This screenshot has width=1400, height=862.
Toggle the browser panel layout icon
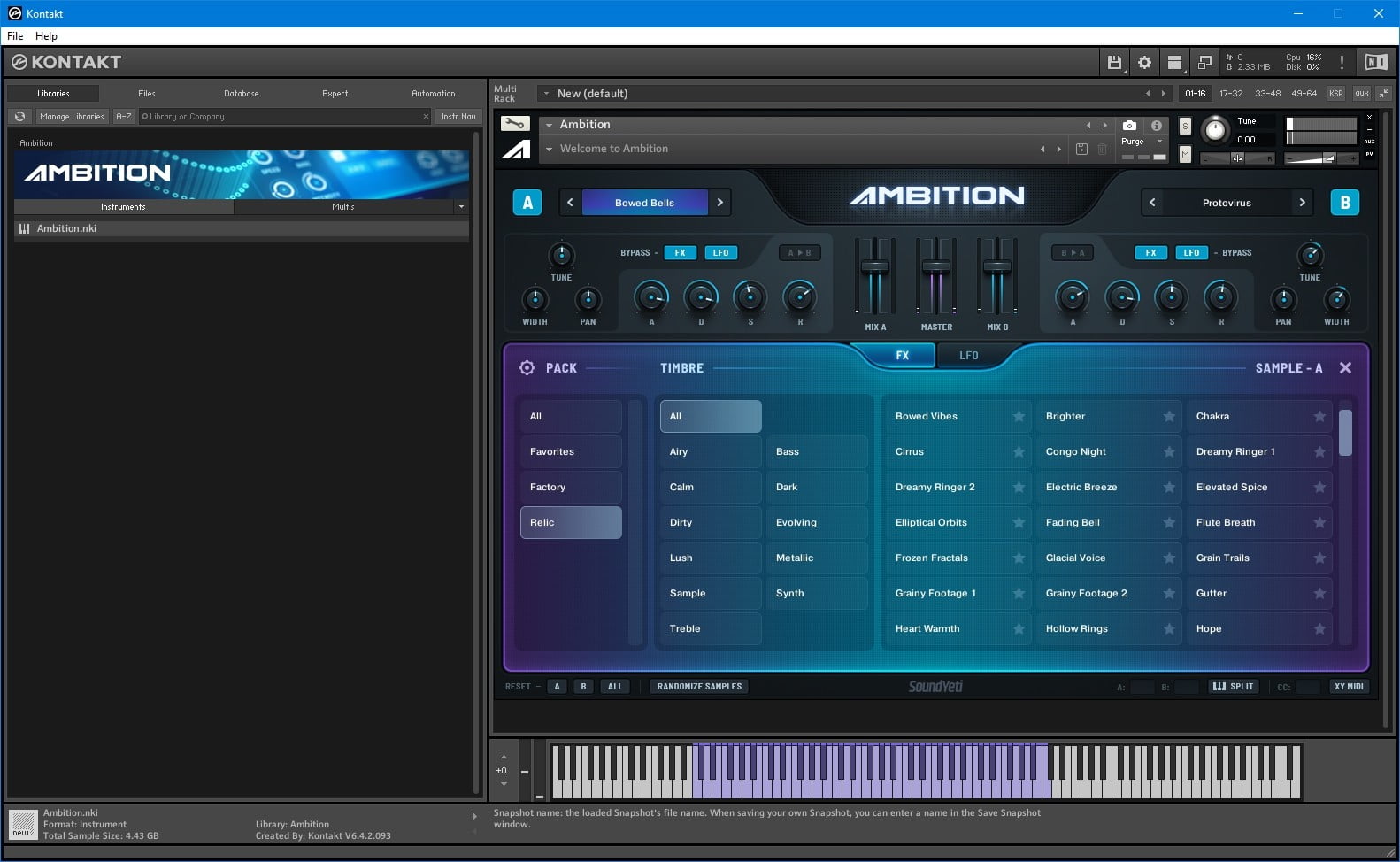tap(1174, 62)
